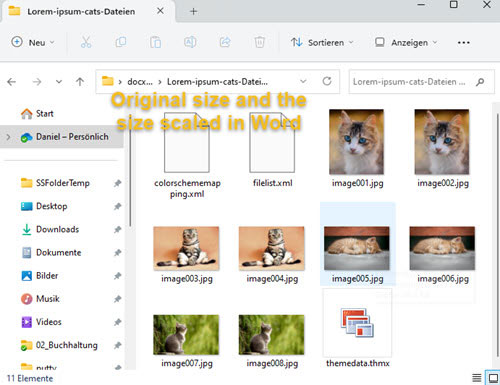500x385 pixels.
Task: Select Lorem-ipsum-cats-Datei... breadcrumb segment
Action: click(217, 82)
